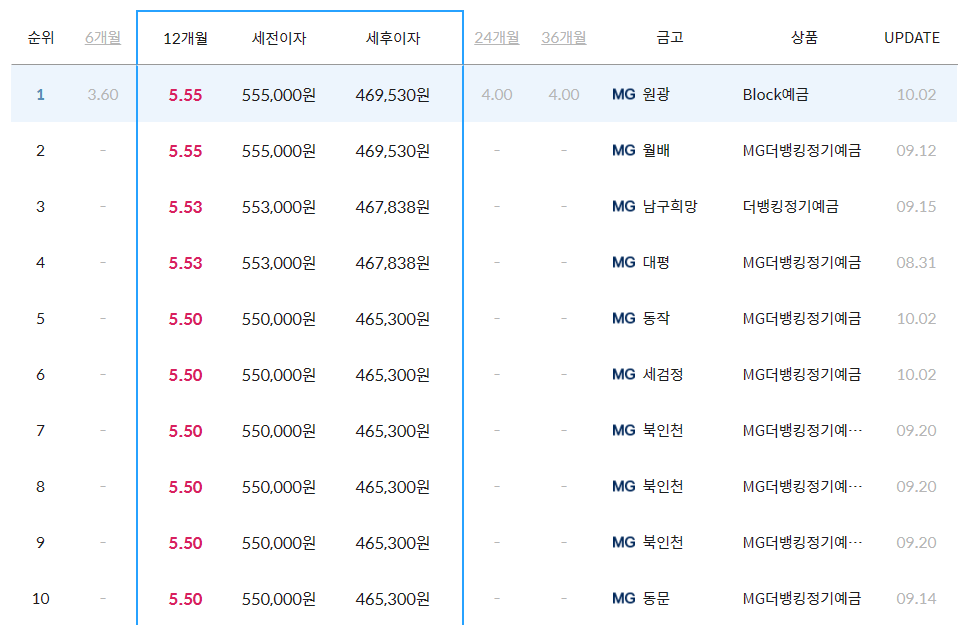
Task: Select the highlighted 12개월 column header
Action: pyautogui.click(x=186, y=38)
